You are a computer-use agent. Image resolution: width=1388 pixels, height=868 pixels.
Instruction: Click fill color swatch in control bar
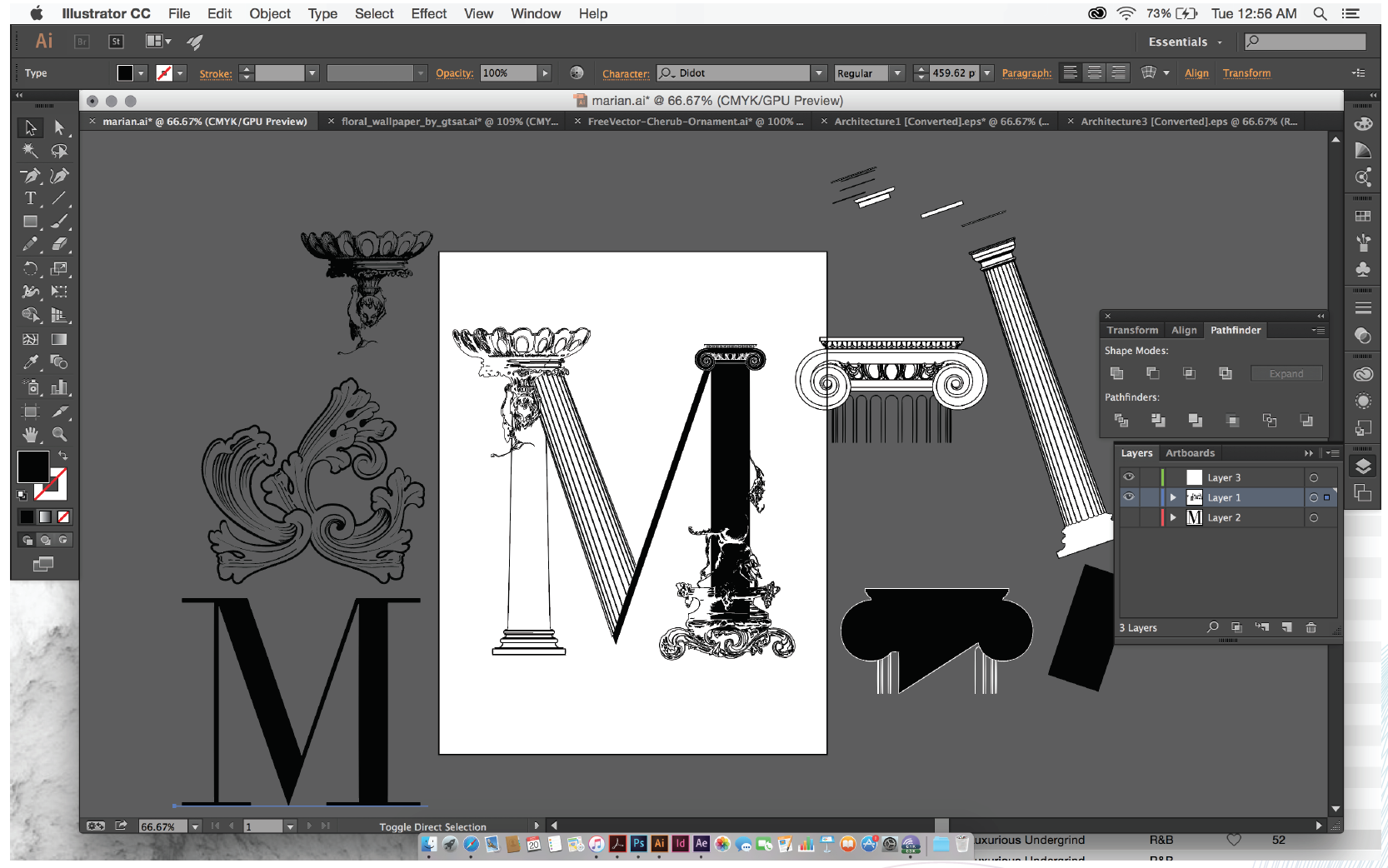pyautogui.click(x=125, y=73)
